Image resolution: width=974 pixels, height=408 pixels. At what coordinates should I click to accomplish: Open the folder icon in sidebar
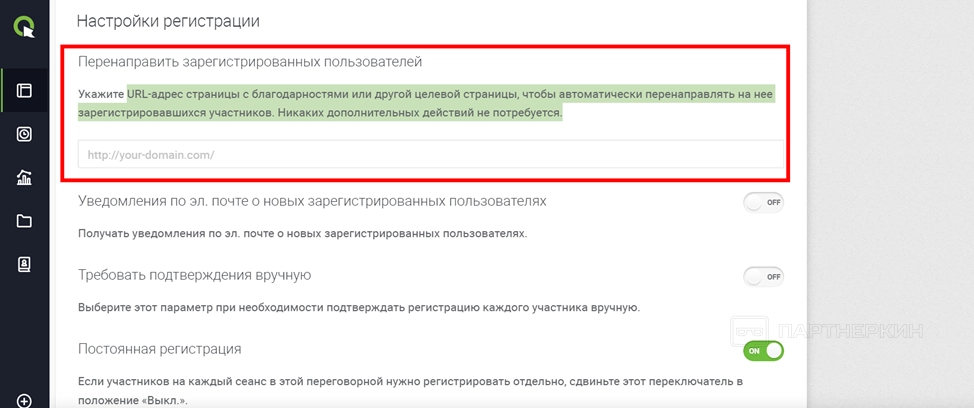tap(24, 221)
